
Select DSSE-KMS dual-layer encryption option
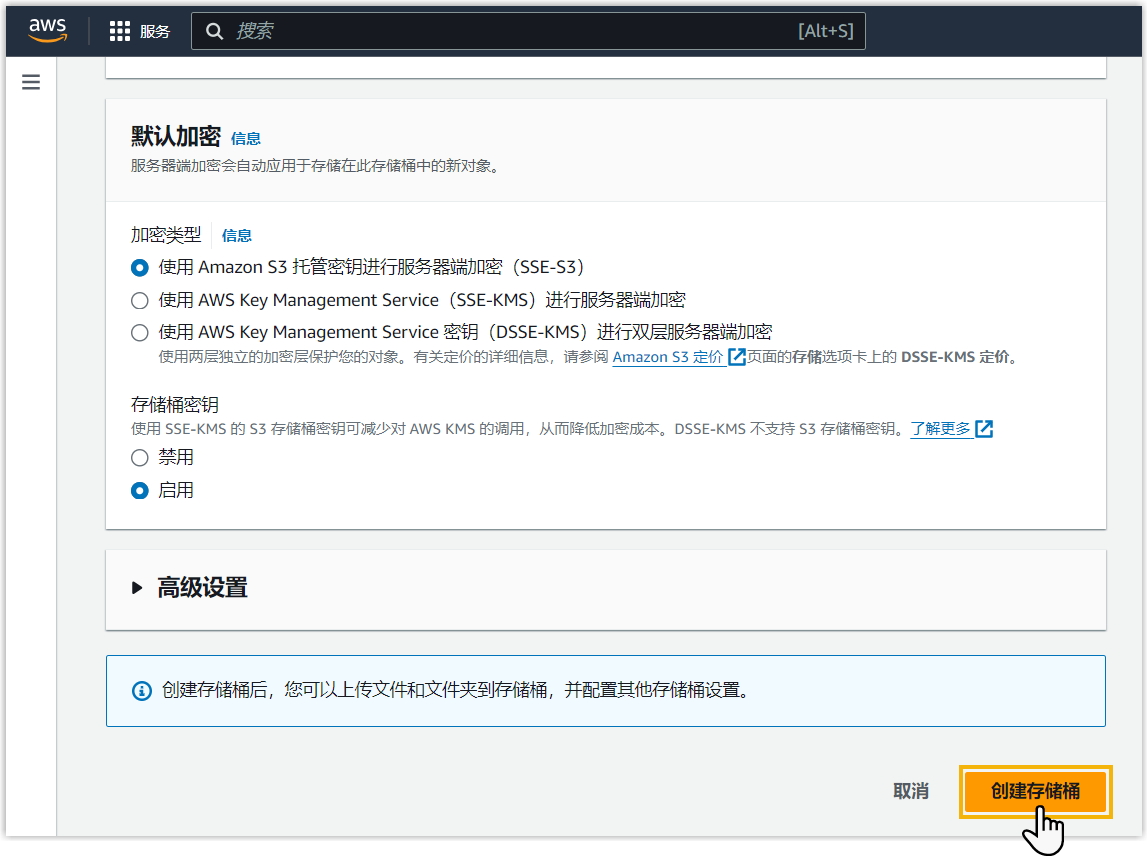140,332
